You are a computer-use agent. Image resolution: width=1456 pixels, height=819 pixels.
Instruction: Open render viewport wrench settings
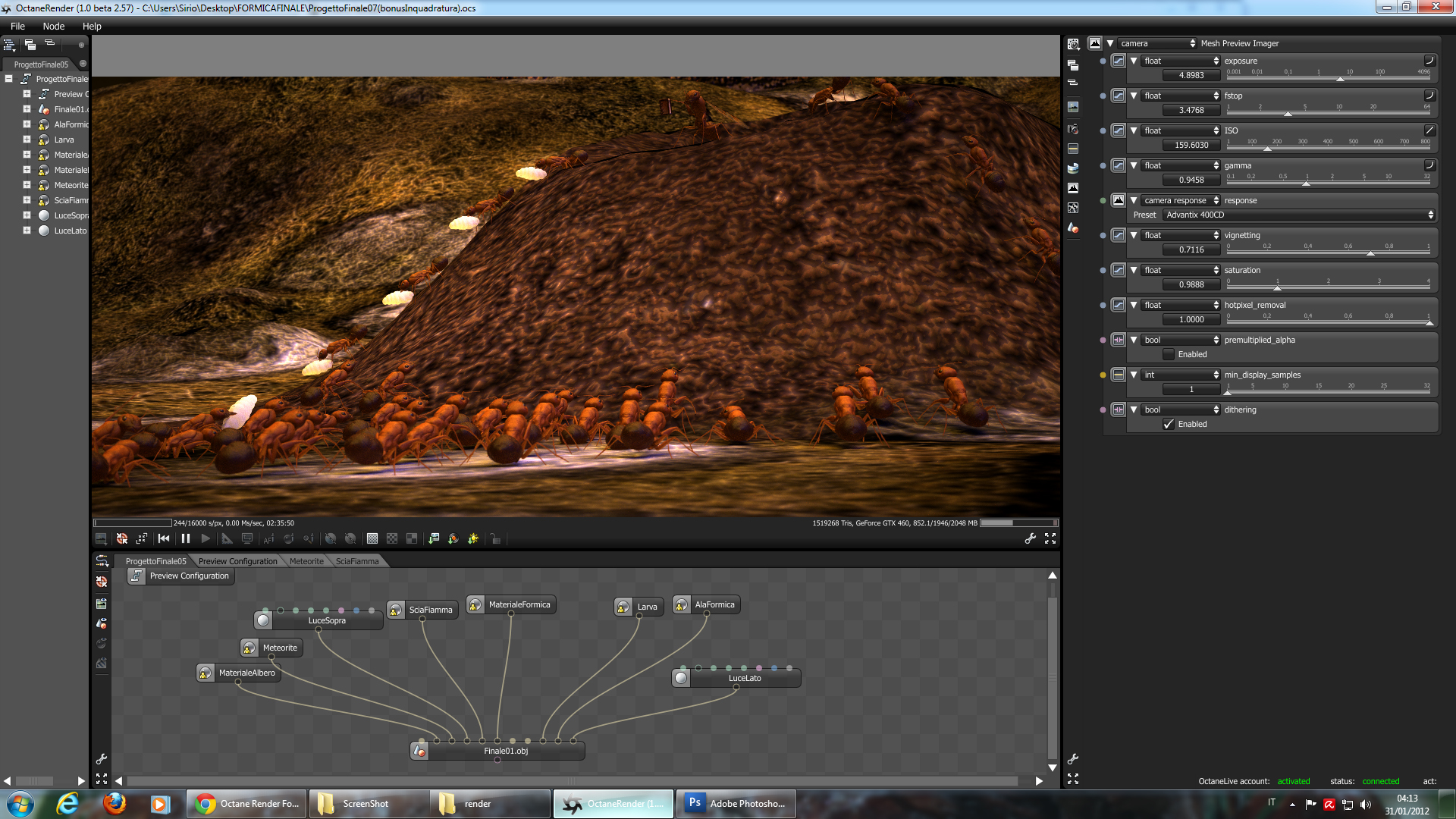[1030, 538]
